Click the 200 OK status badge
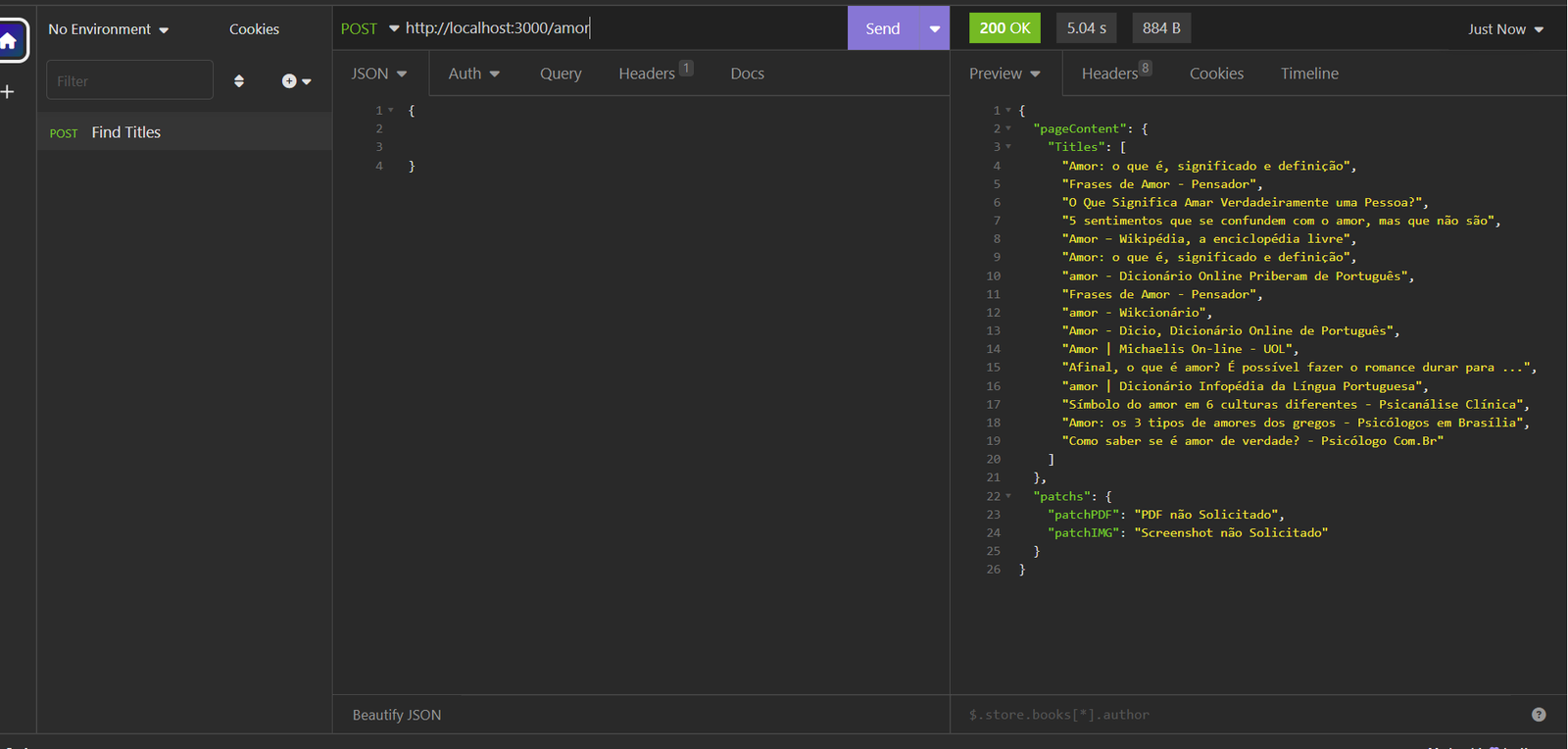This screenshot has height=749, width=1568. 1004,28
